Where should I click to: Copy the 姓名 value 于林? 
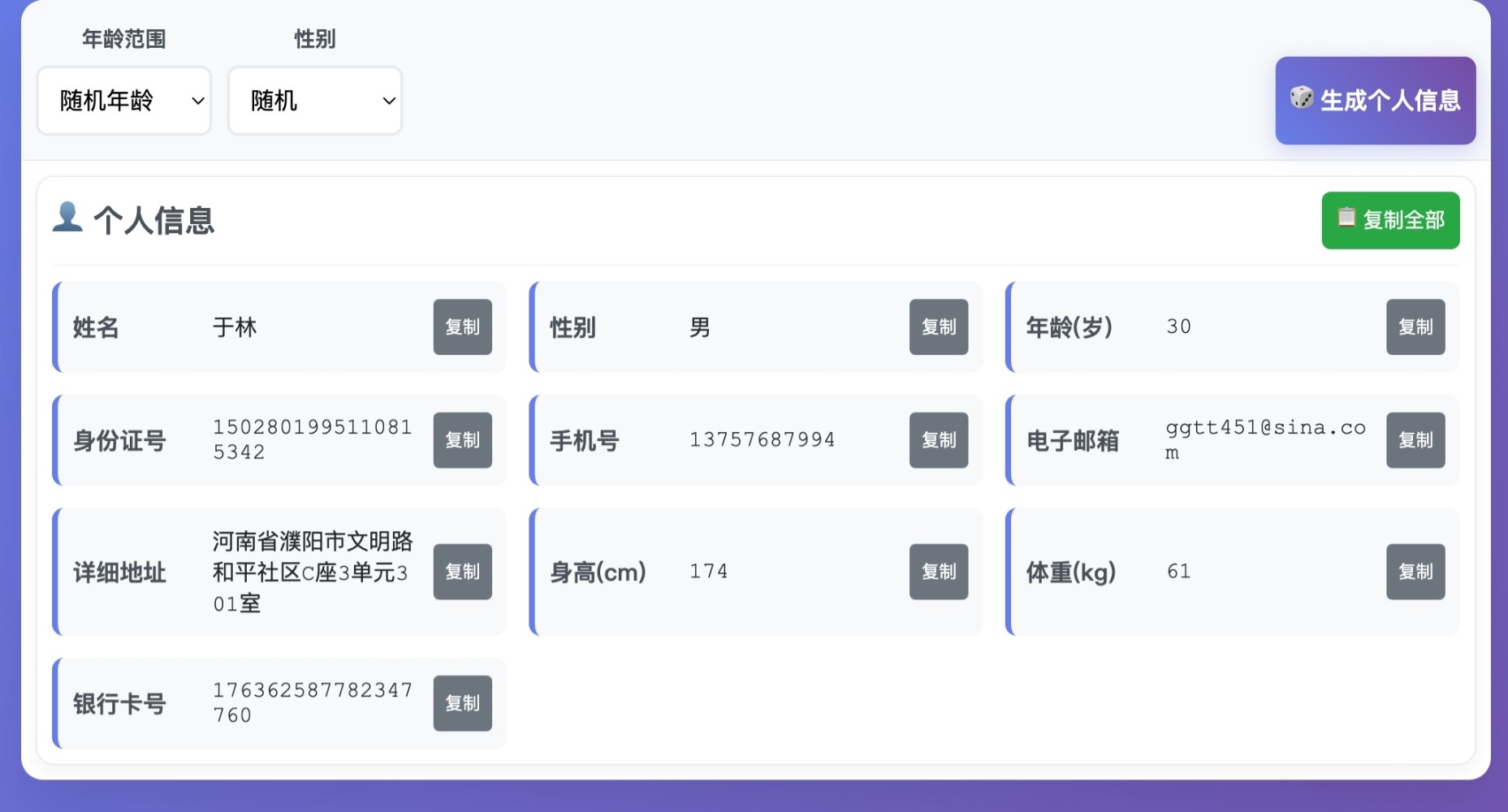462,327
